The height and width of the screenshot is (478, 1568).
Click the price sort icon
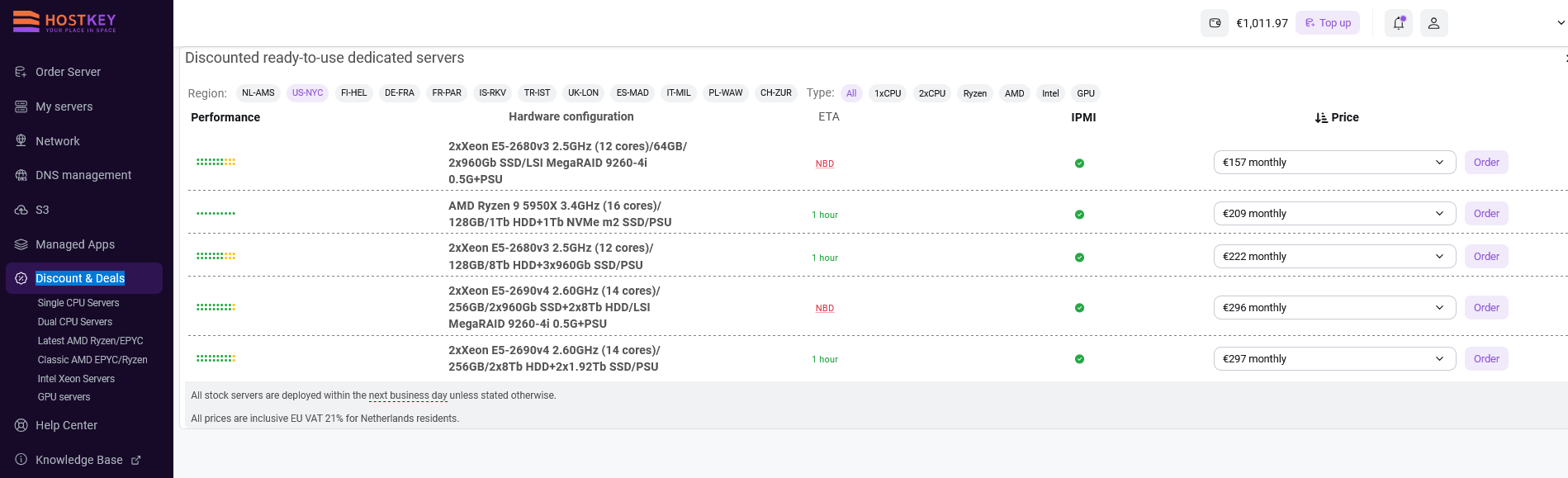pos(1321,118)
